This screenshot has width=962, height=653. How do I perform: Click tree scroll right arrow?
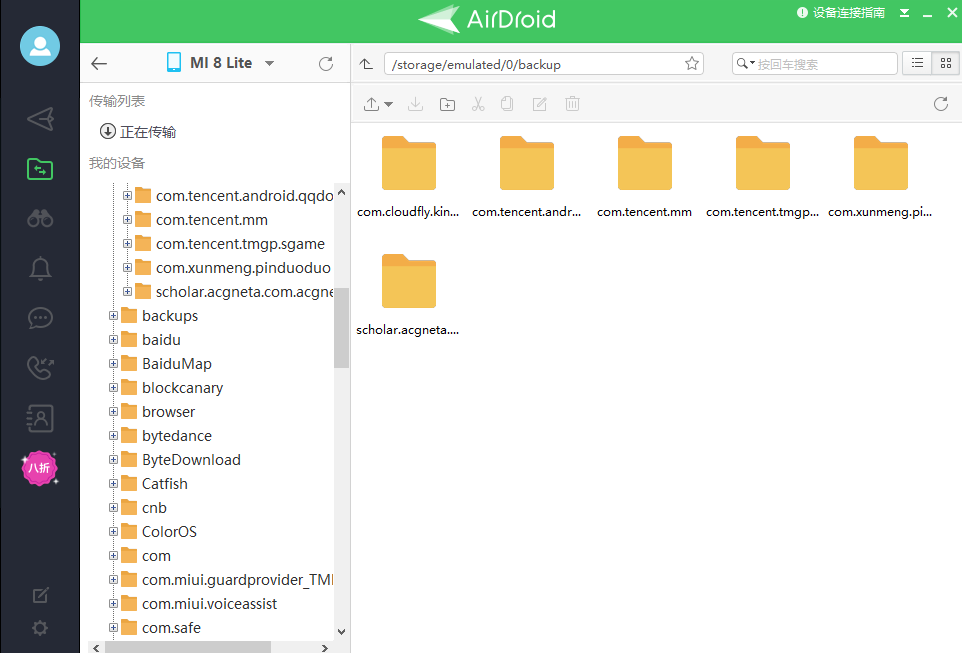click(x=325, y=648)
